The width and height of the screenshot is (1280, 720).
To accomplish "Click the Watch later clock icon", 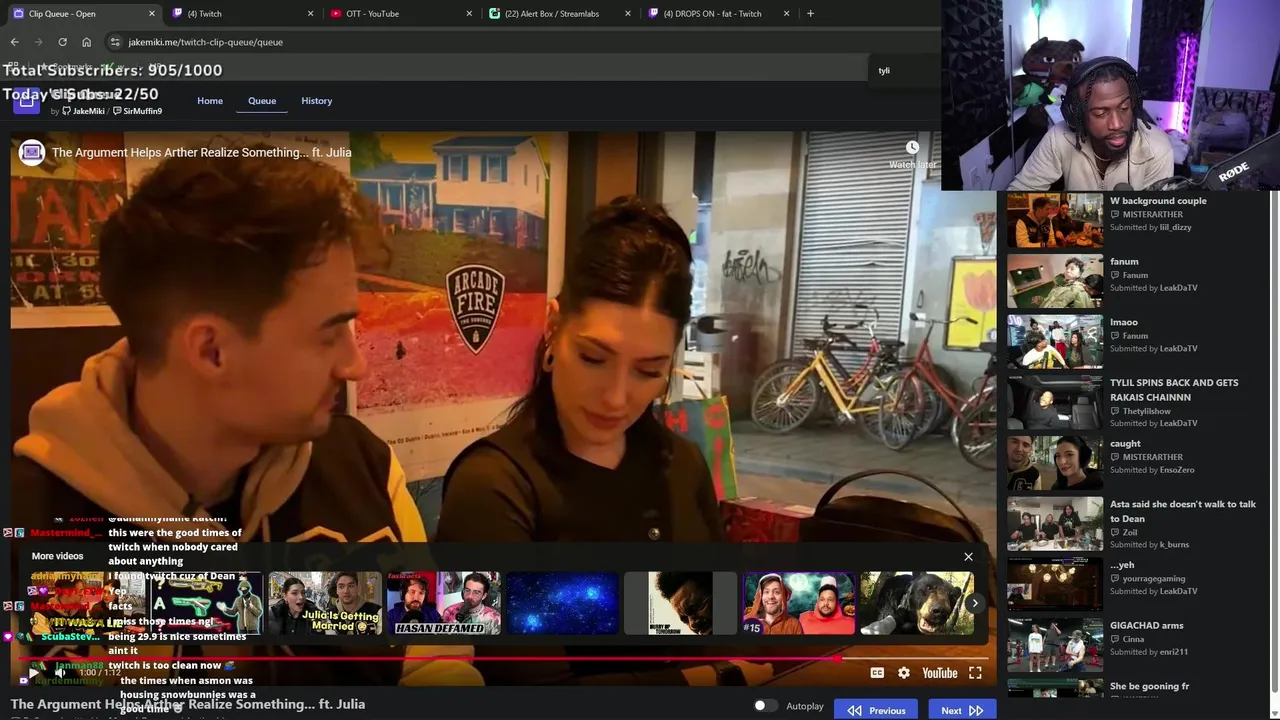I will 912,148.
